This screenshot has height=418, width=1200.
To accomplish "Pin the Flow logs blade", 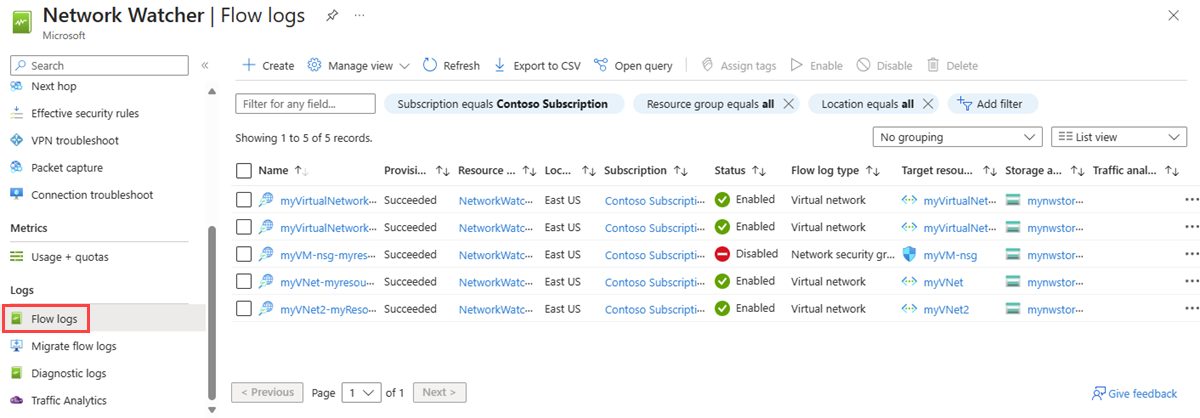I will [331, 16].
